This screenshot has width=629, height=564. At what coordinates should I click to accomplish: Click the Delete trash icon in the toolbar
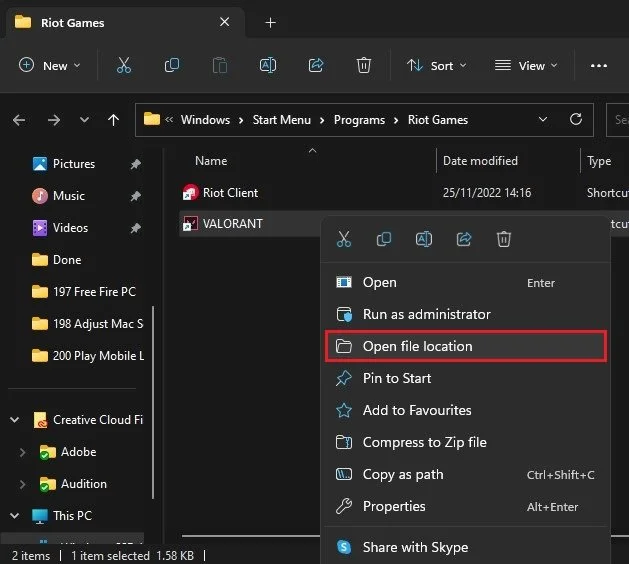point(363,65)
